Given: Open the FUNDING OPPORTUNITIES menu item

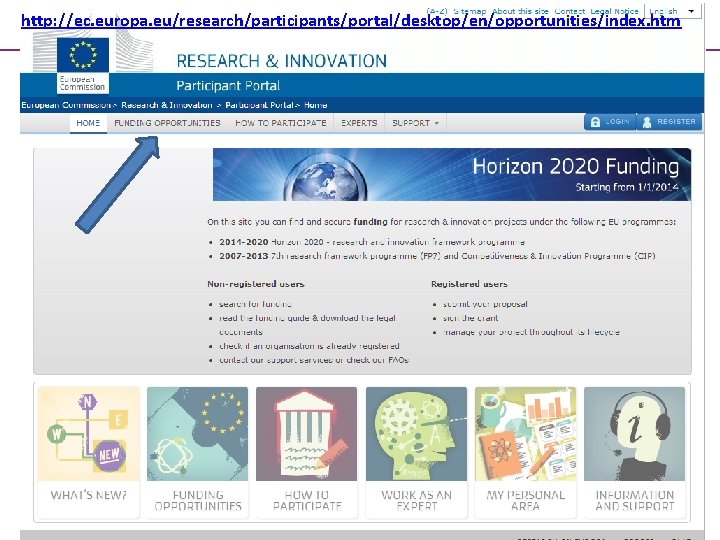Looking at the screenshot, I should (x=167, y=123).
